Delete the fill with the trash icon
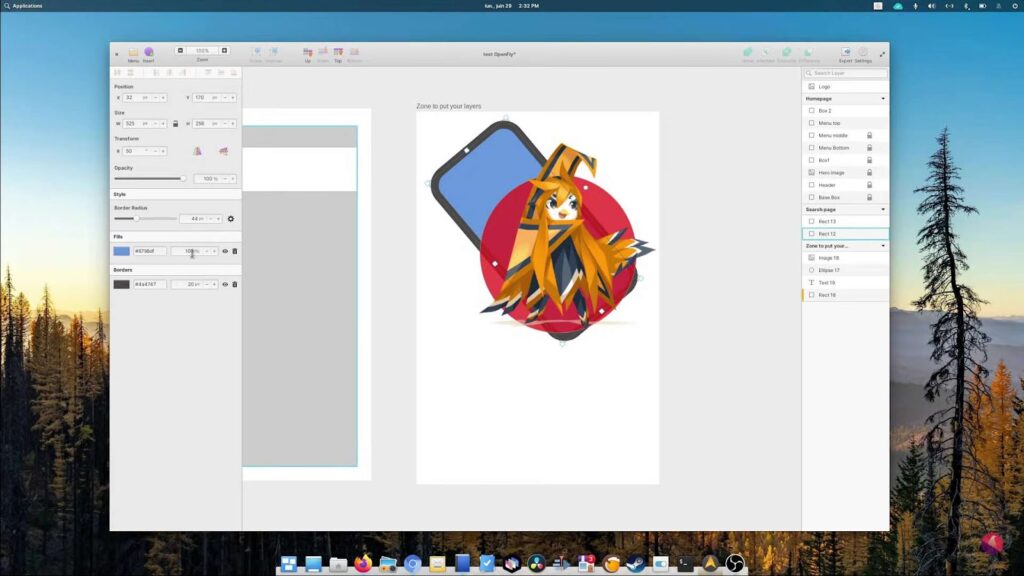Image resolution: width=1024 pixels, height=576 pixels. point(235,251)
